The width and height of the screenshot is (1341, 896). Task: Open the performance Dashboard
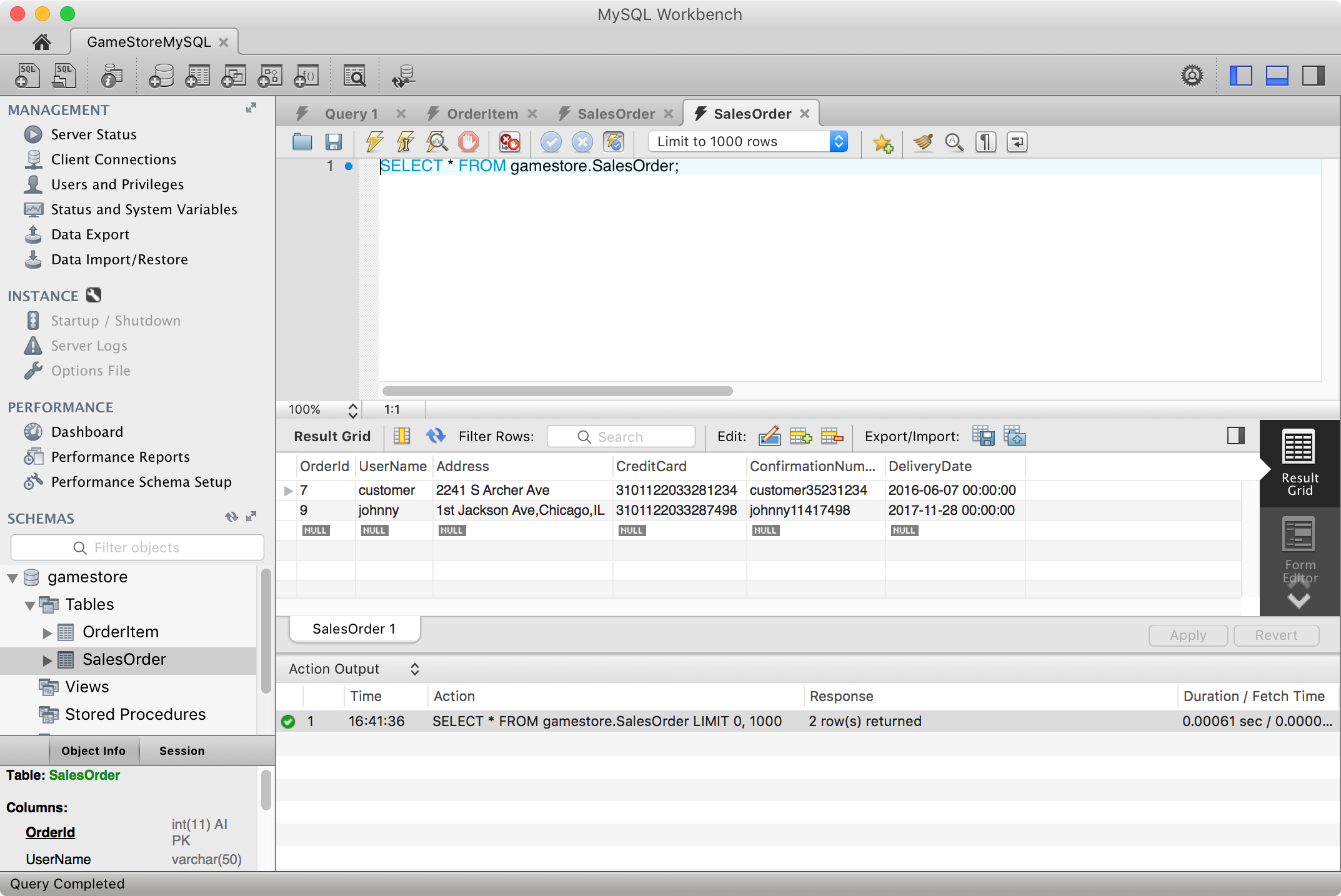coord(87,432)
